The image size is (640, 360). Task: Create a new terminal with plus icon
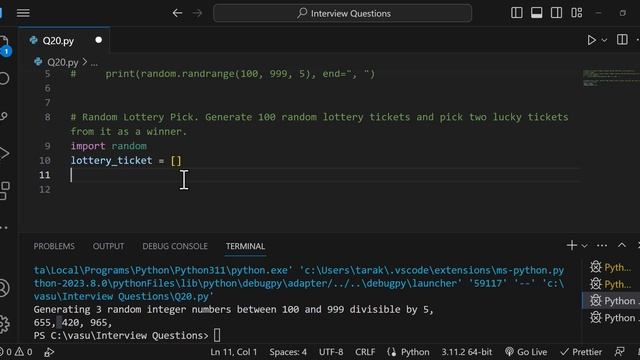[x=571, y=245]
